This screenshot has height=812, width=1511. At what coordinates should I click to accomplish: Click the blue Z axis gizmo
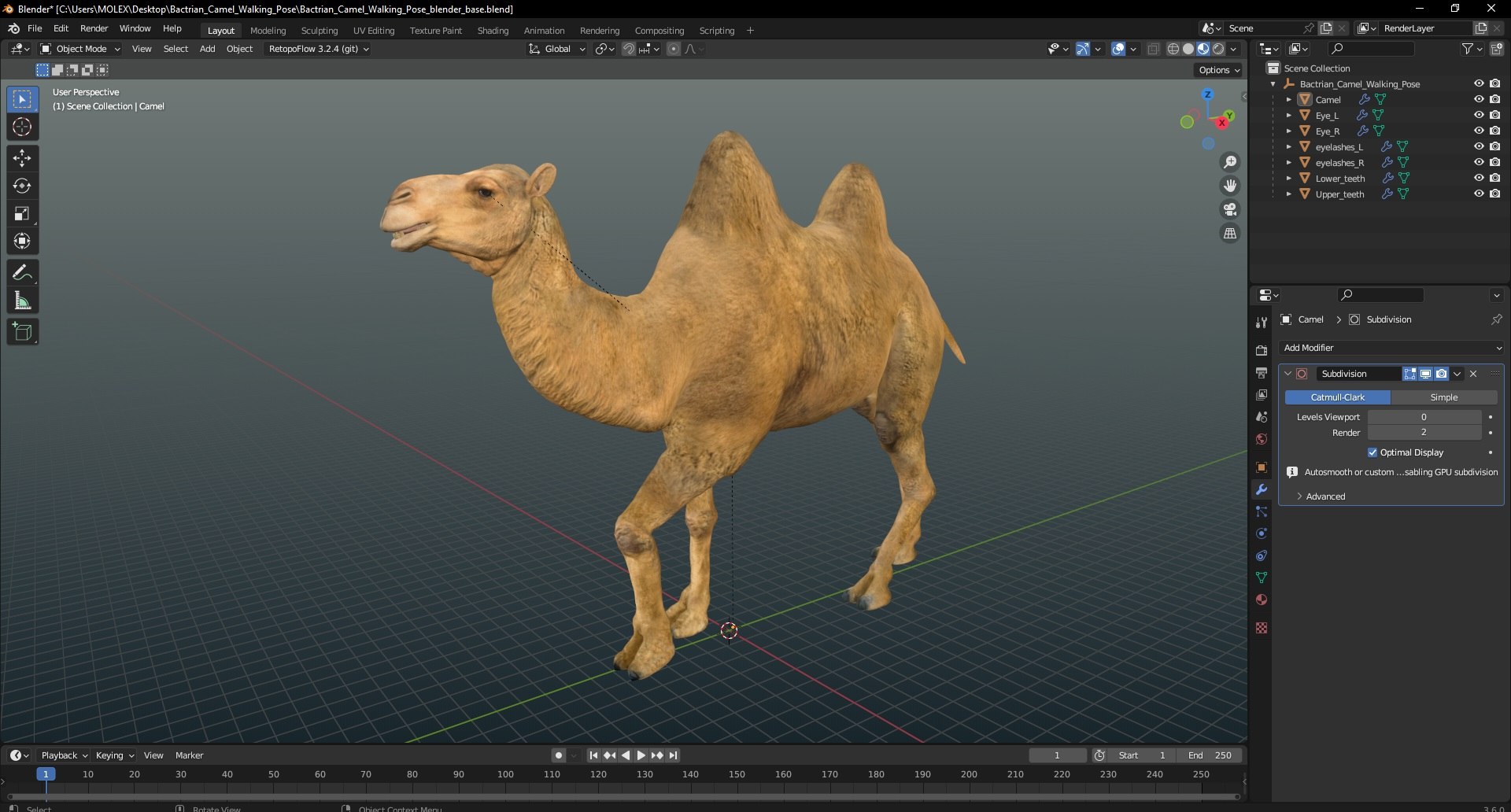pyautogui.click(x=1207, y=94)
